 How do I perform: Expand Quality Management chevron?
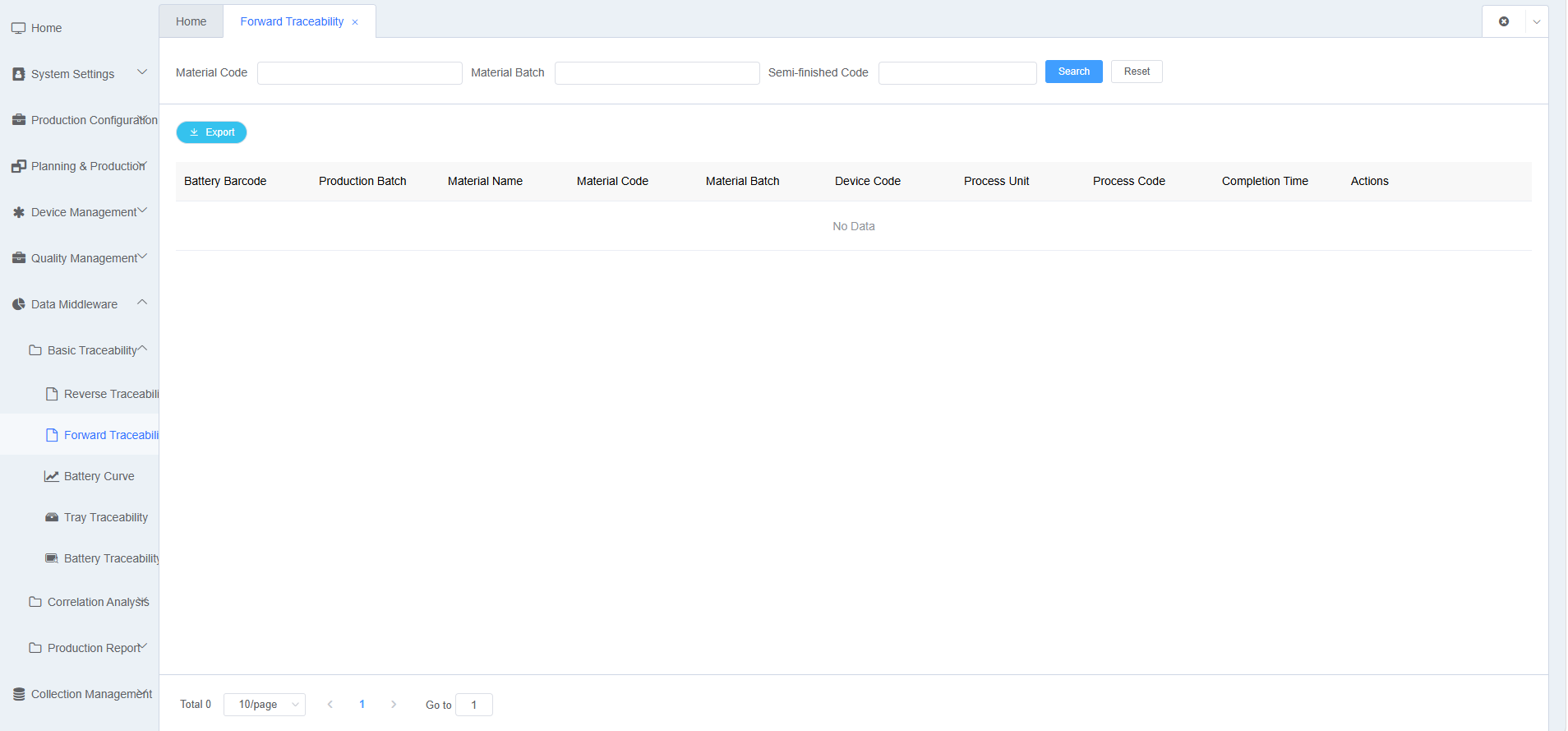[142, 257]
